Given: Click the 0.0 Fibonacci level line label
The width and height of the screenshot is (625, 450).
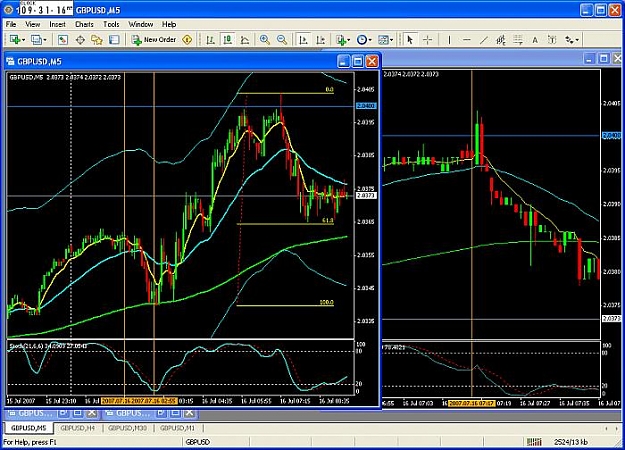Looking at the screenshot, I should pyautogui.click(x=329, y=90).
